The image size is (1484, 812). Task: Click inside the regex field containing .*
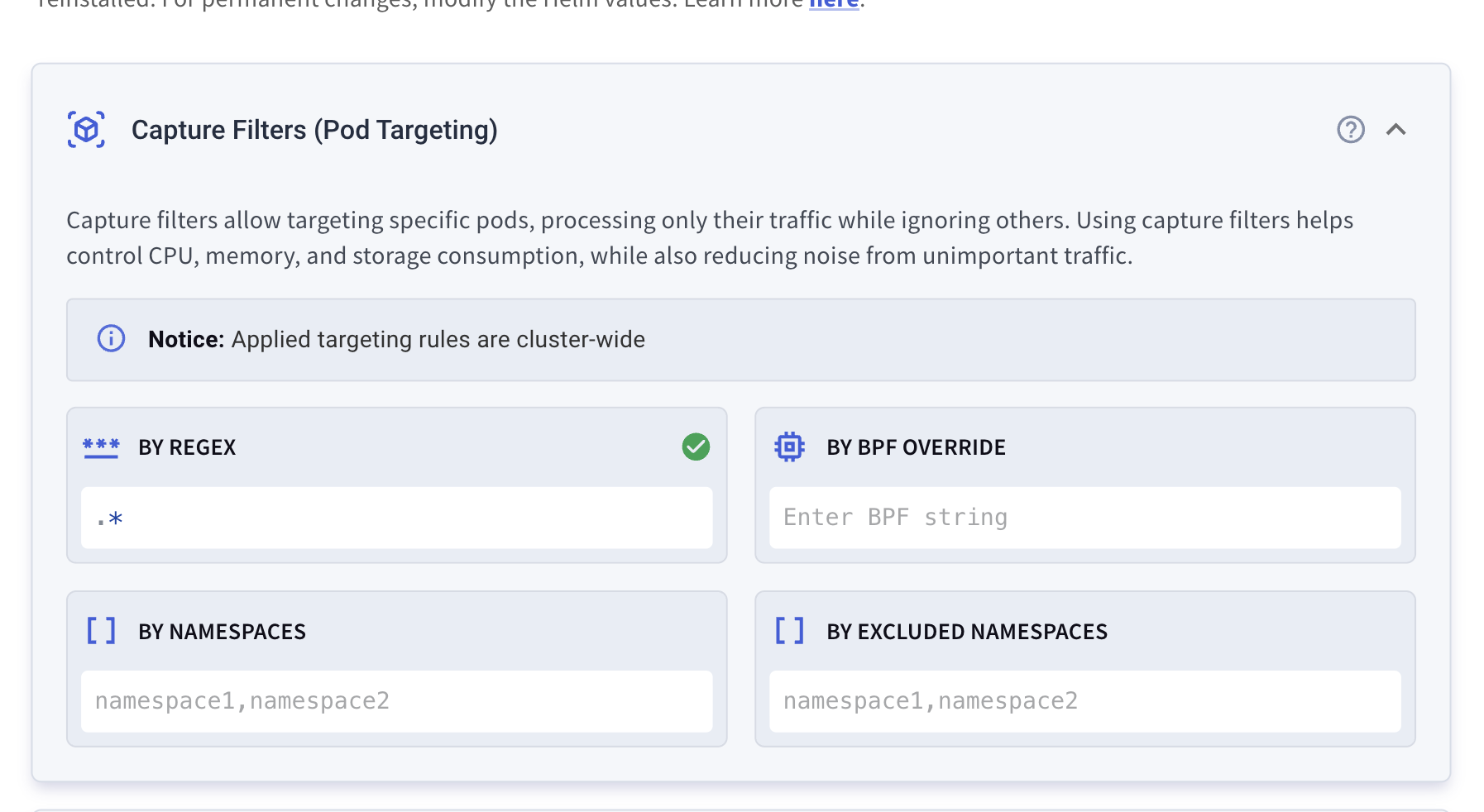395,517
